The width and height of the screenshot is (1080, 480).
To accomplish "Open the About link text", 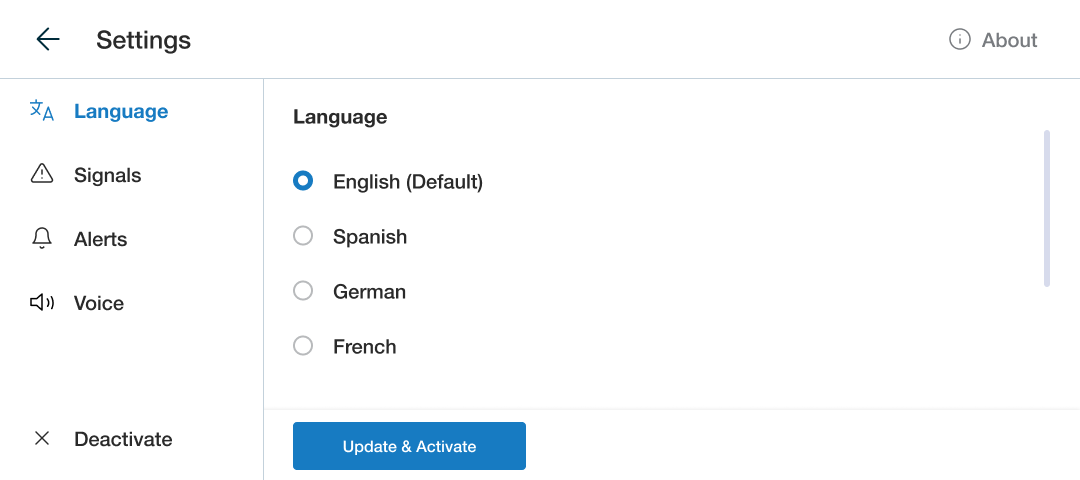I will (x=1009, y=40).
